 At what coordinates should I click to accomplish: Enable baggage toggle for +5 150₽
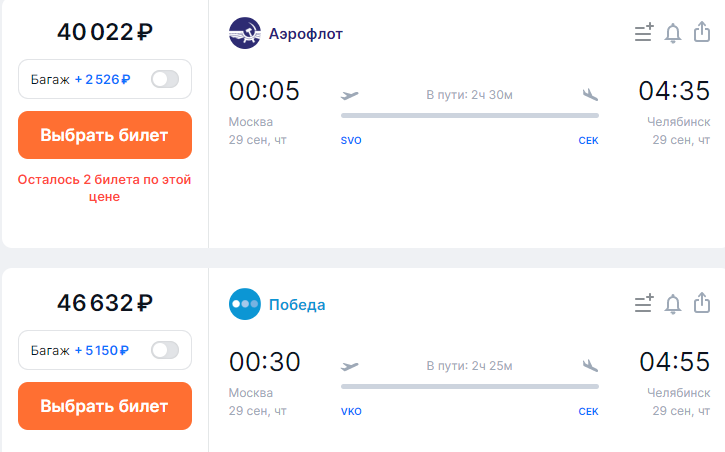165,350
